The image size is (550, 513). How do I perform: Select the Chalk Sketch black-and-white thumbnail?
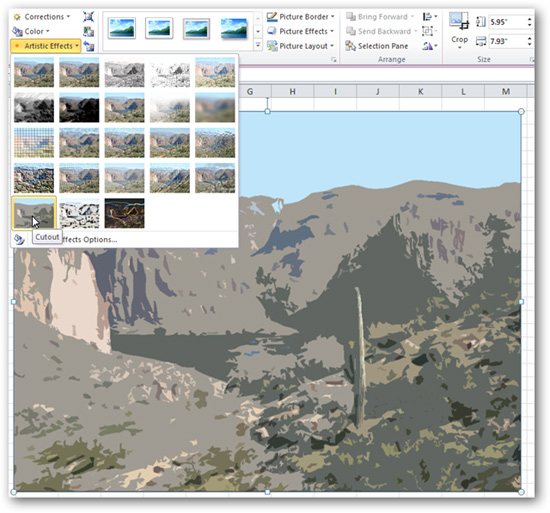pos(34,108)
